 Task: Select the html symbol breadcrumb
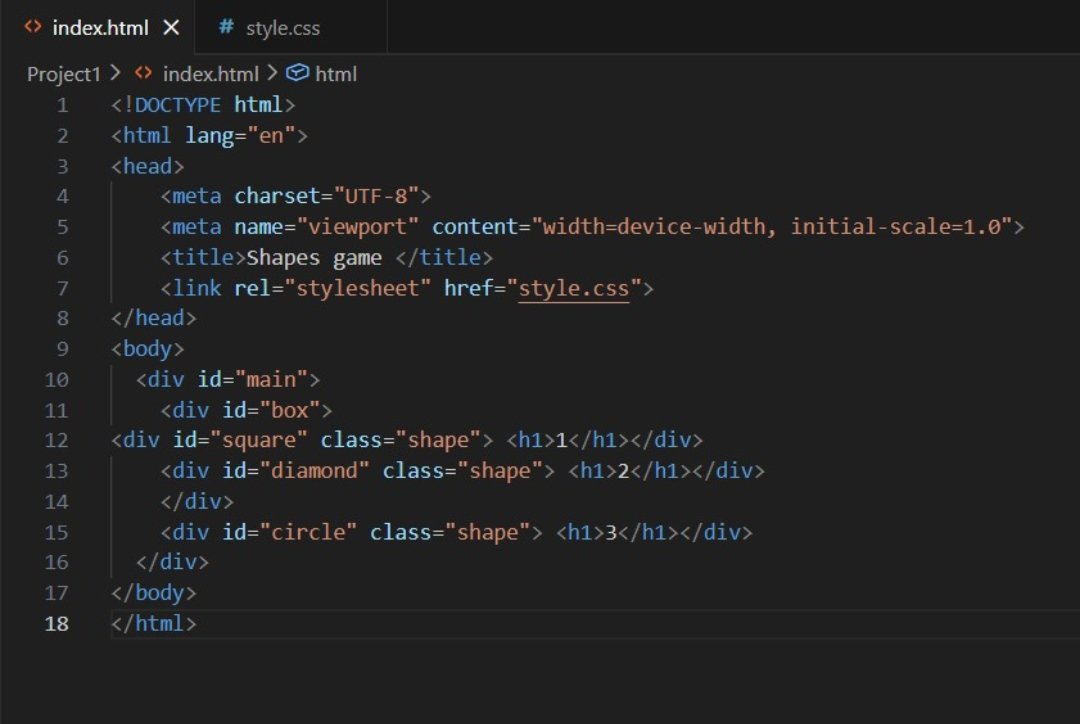(x=335, y=74)
